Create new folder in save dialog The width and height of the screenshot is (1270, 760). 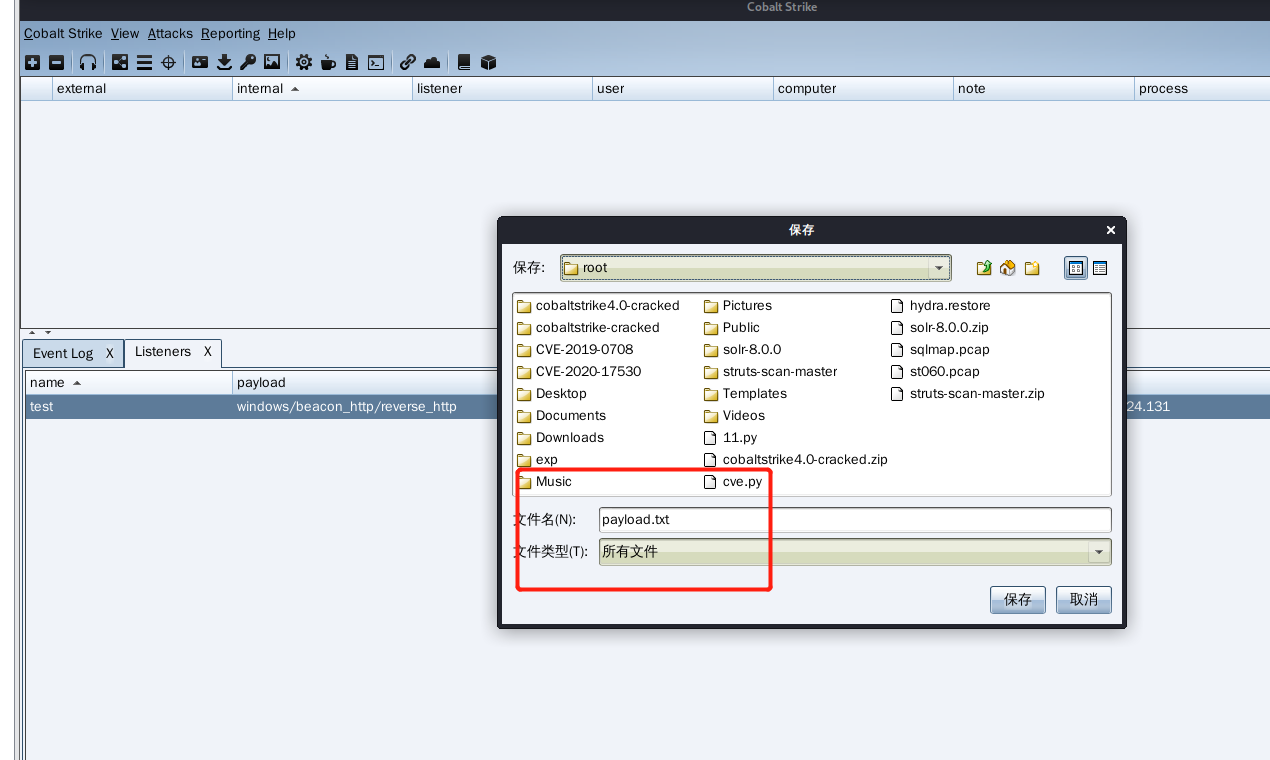coord(1032,268)
